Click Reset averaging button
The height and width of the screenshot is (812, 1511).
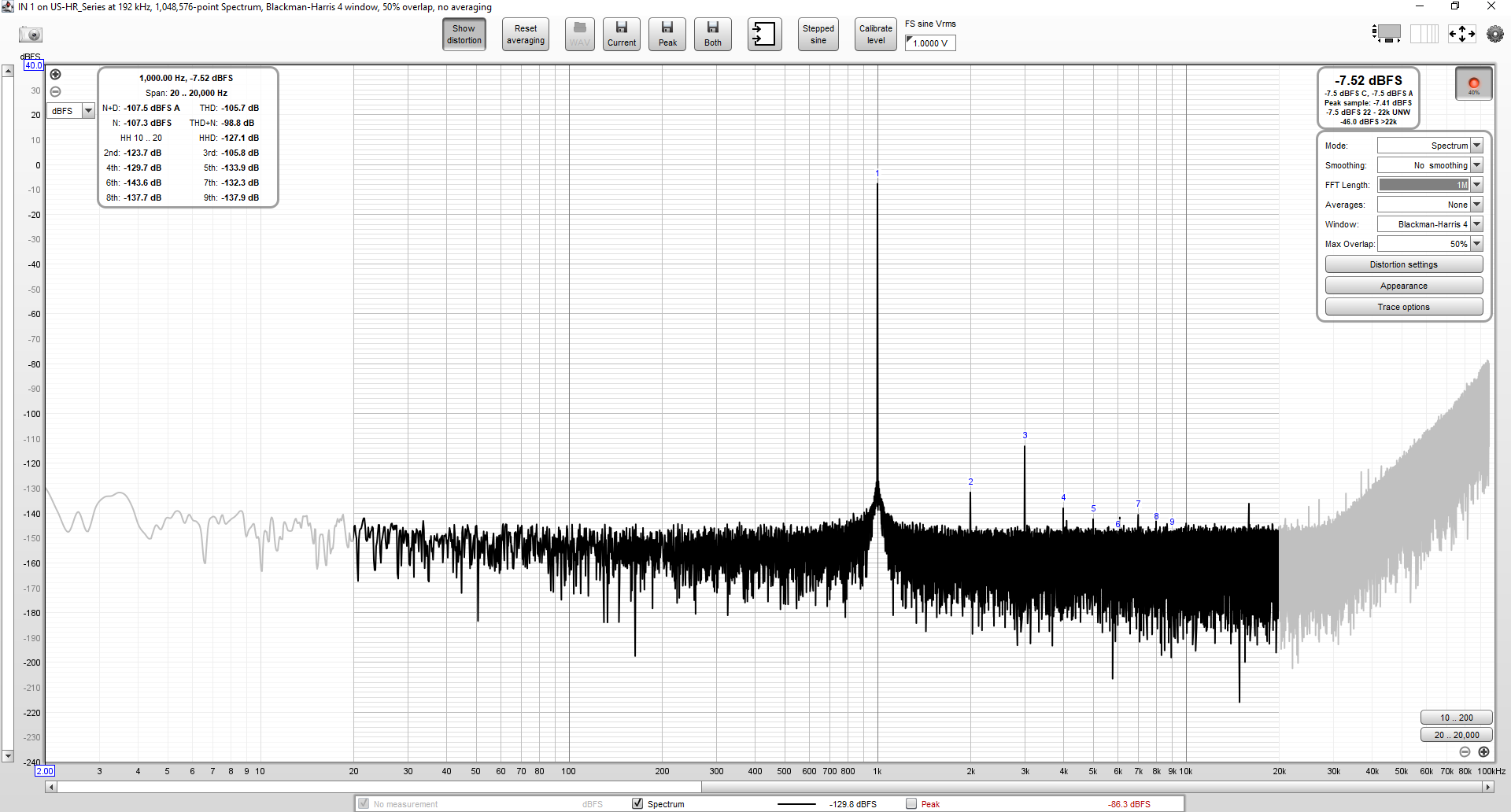coord(526,35)
